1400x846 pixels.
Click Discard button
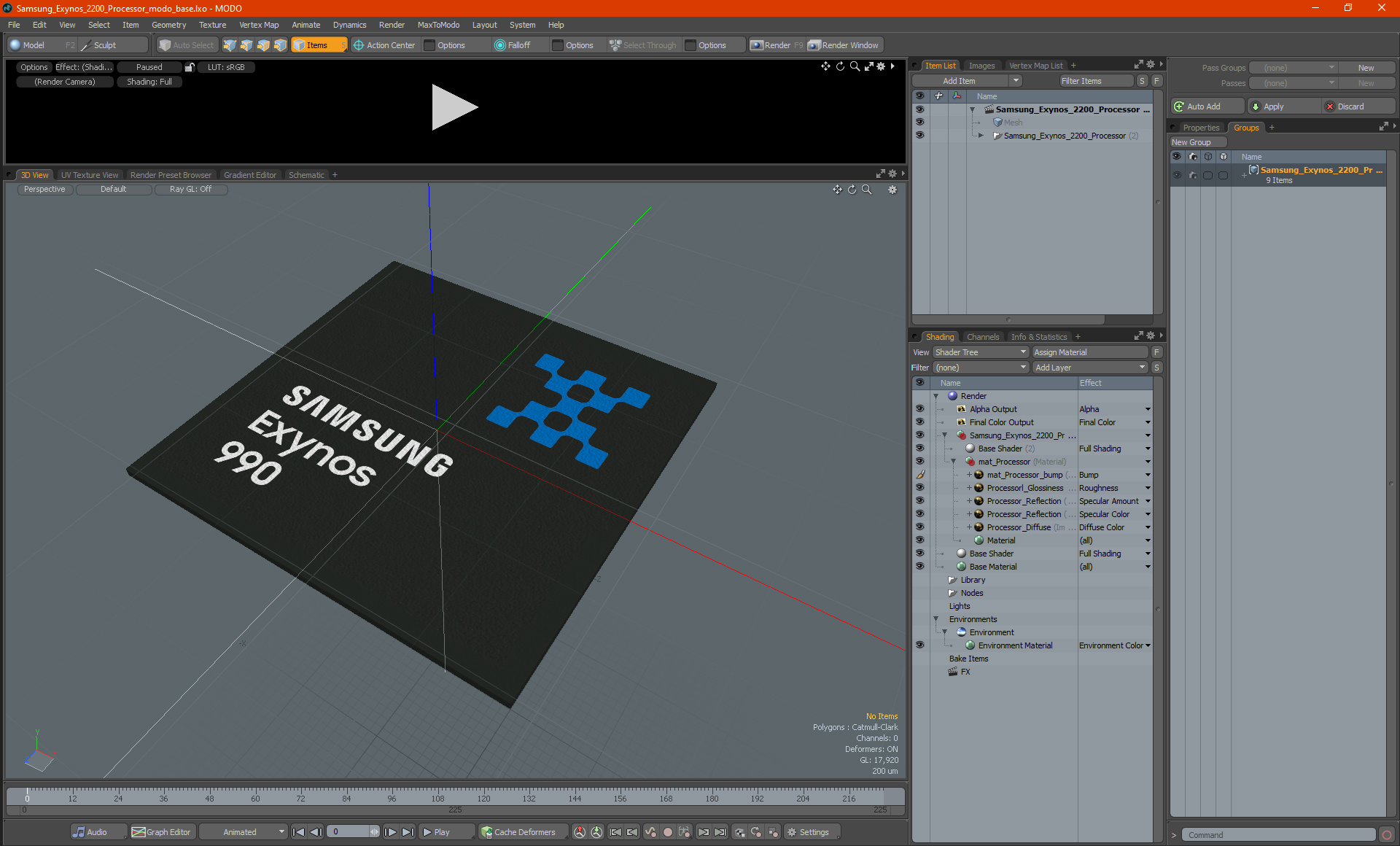1358,106
